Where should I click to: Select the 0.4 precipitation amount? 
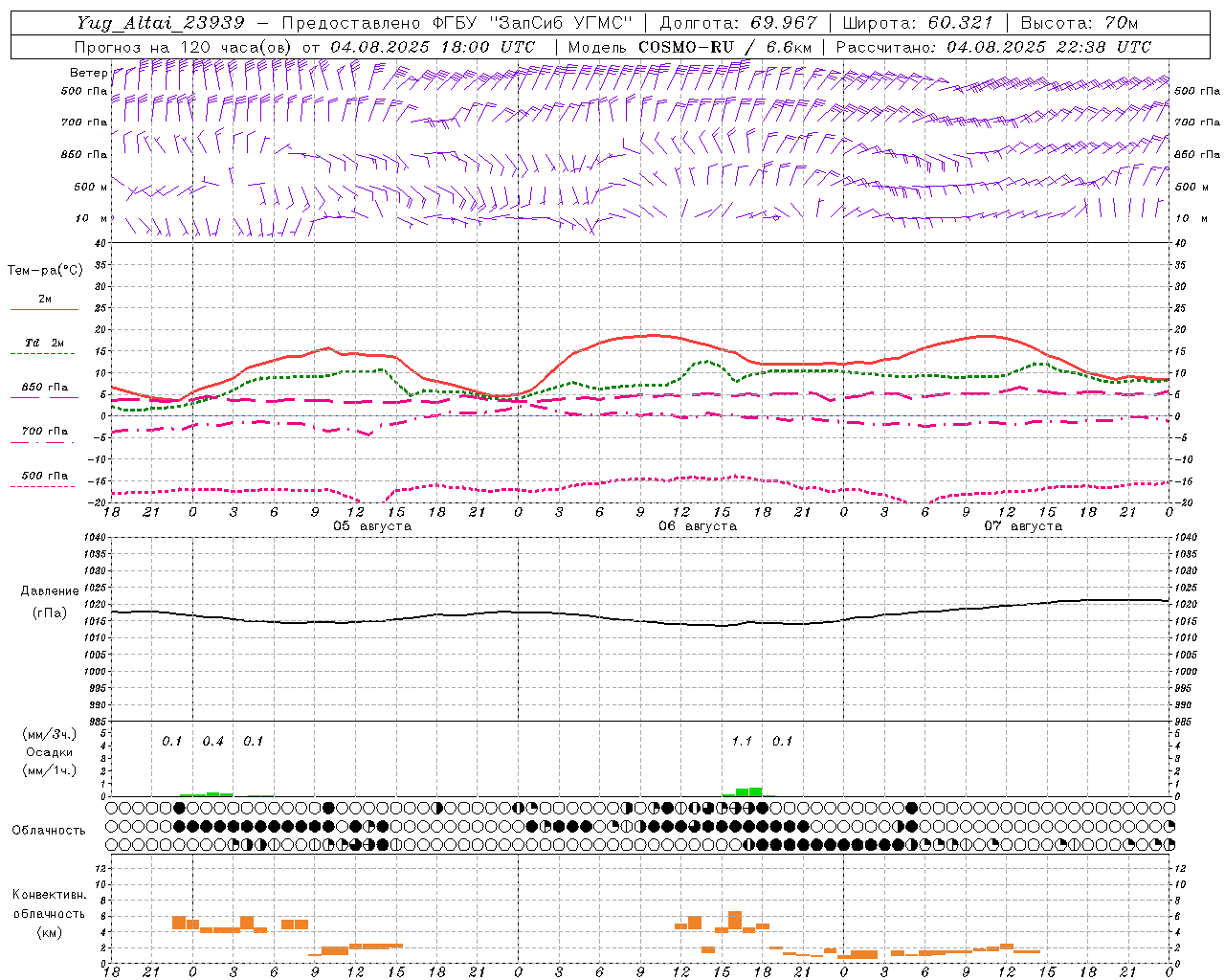pyautogui.click(x=212, y=742)
